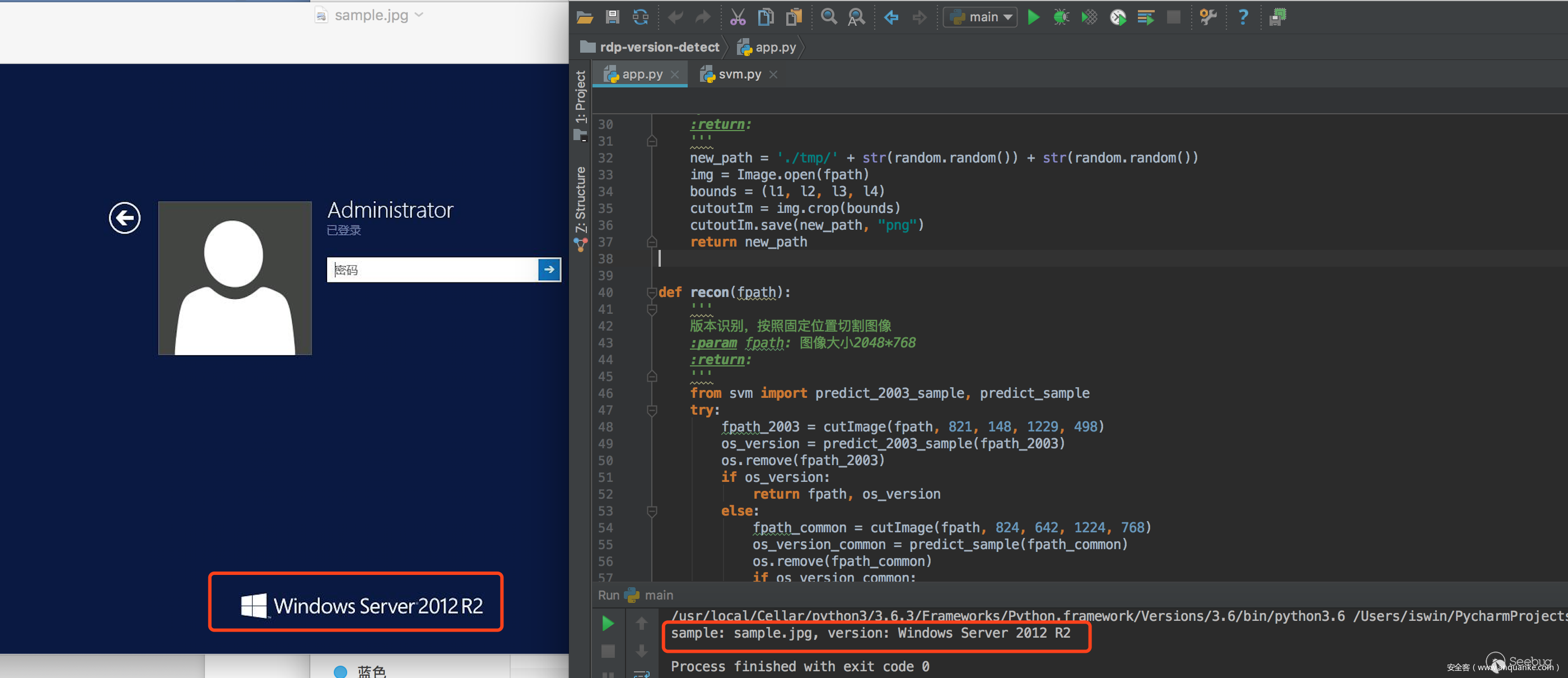
Task: Run the main configuration with the green arrow
Action: [x=1033, y=17]
